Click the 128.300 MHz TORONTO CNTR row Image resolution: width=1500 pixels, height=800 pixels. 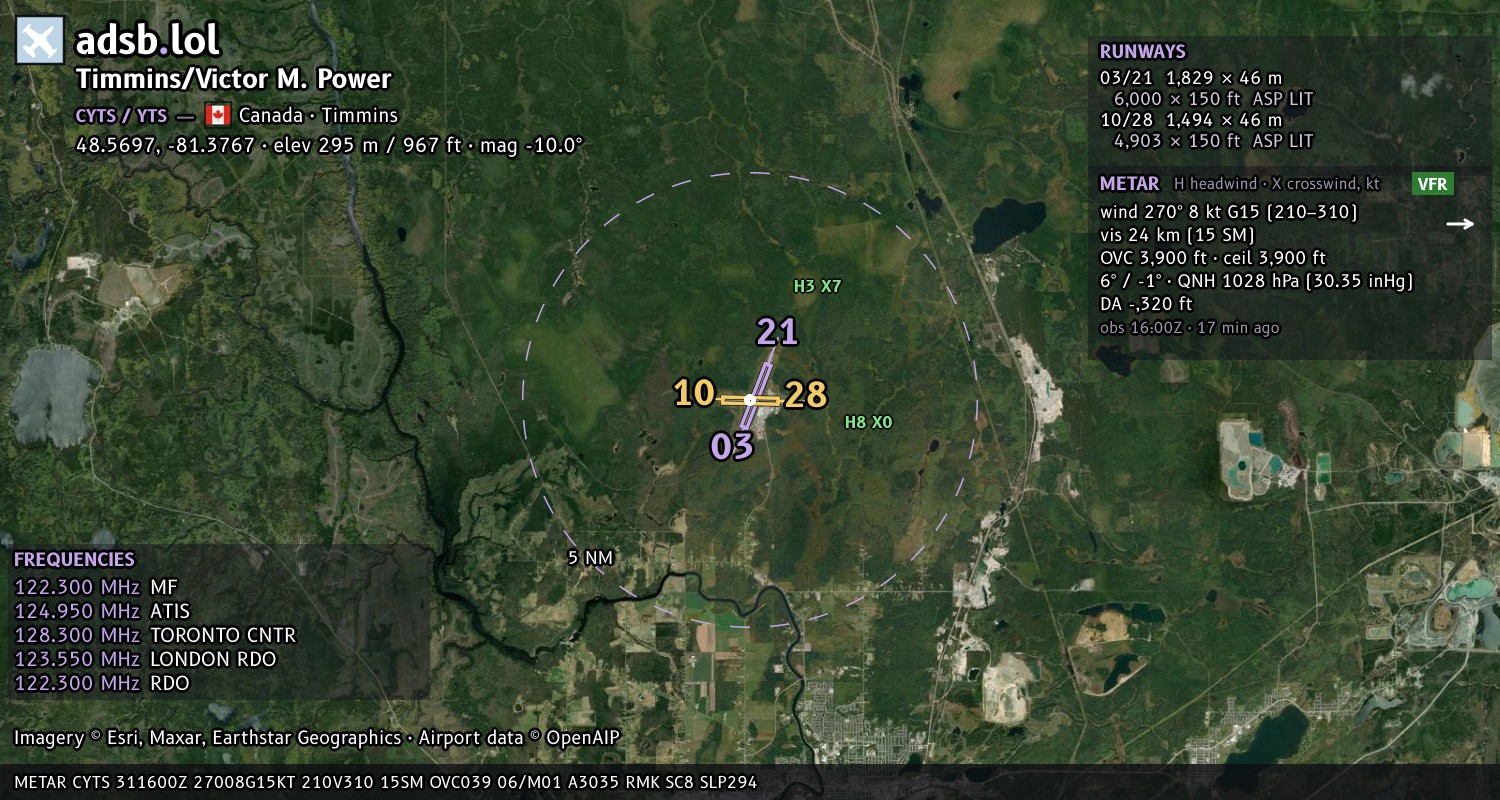[x=155, y=635]
